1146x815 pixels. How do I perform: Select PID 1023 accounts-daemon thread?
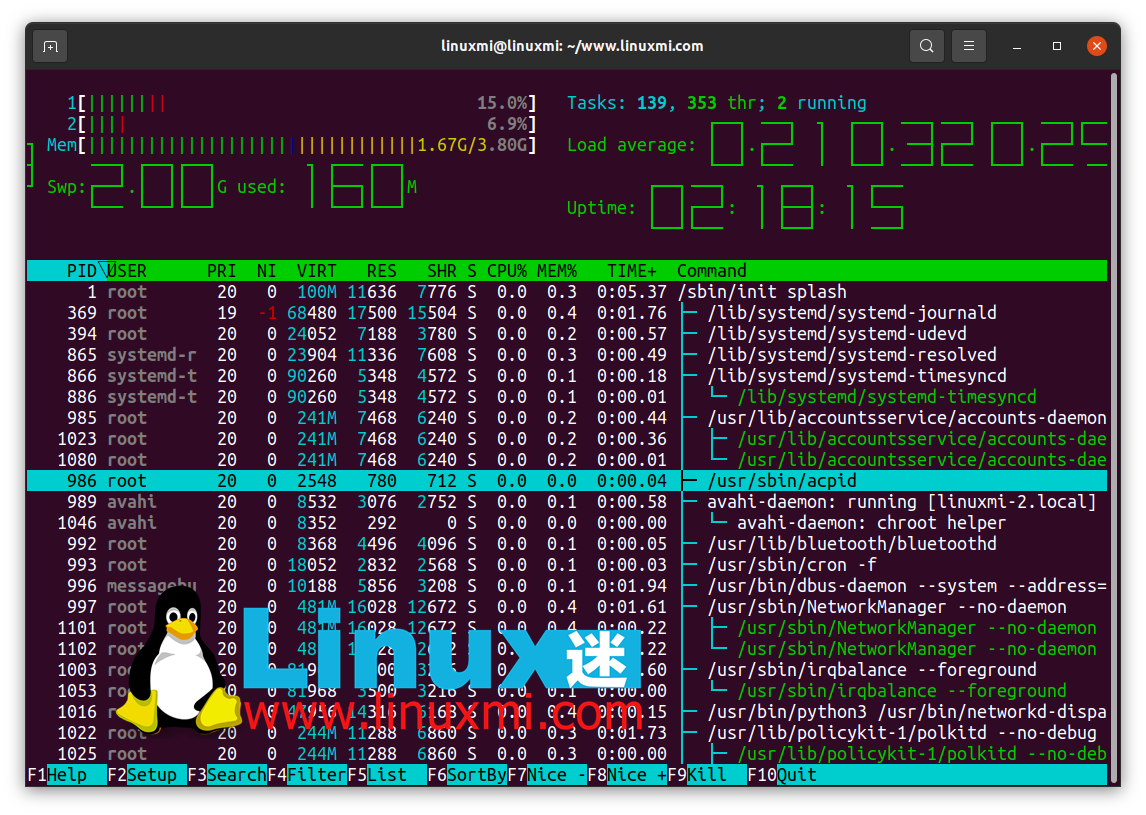click(567, 439)
